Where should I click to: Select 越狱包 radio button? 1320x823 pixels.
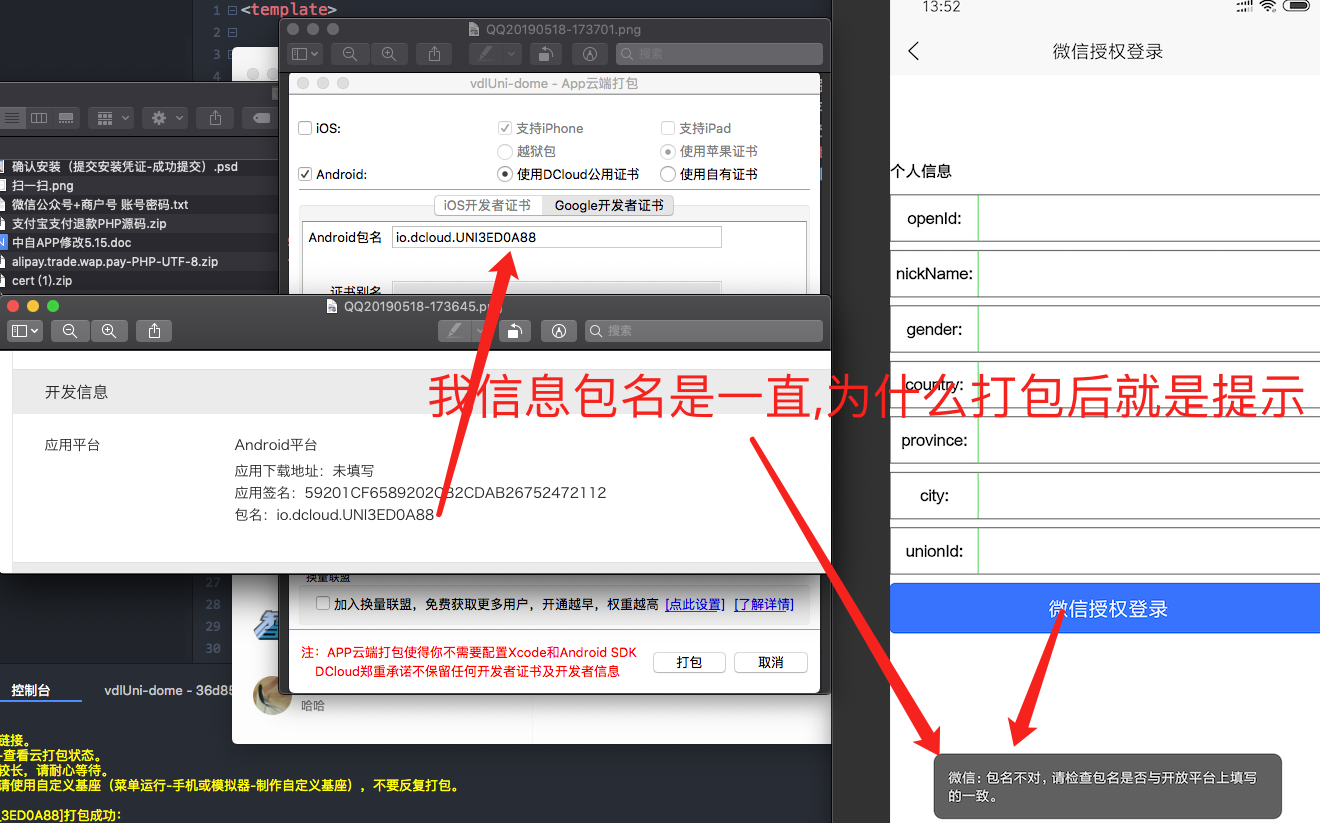pos(505,151)
